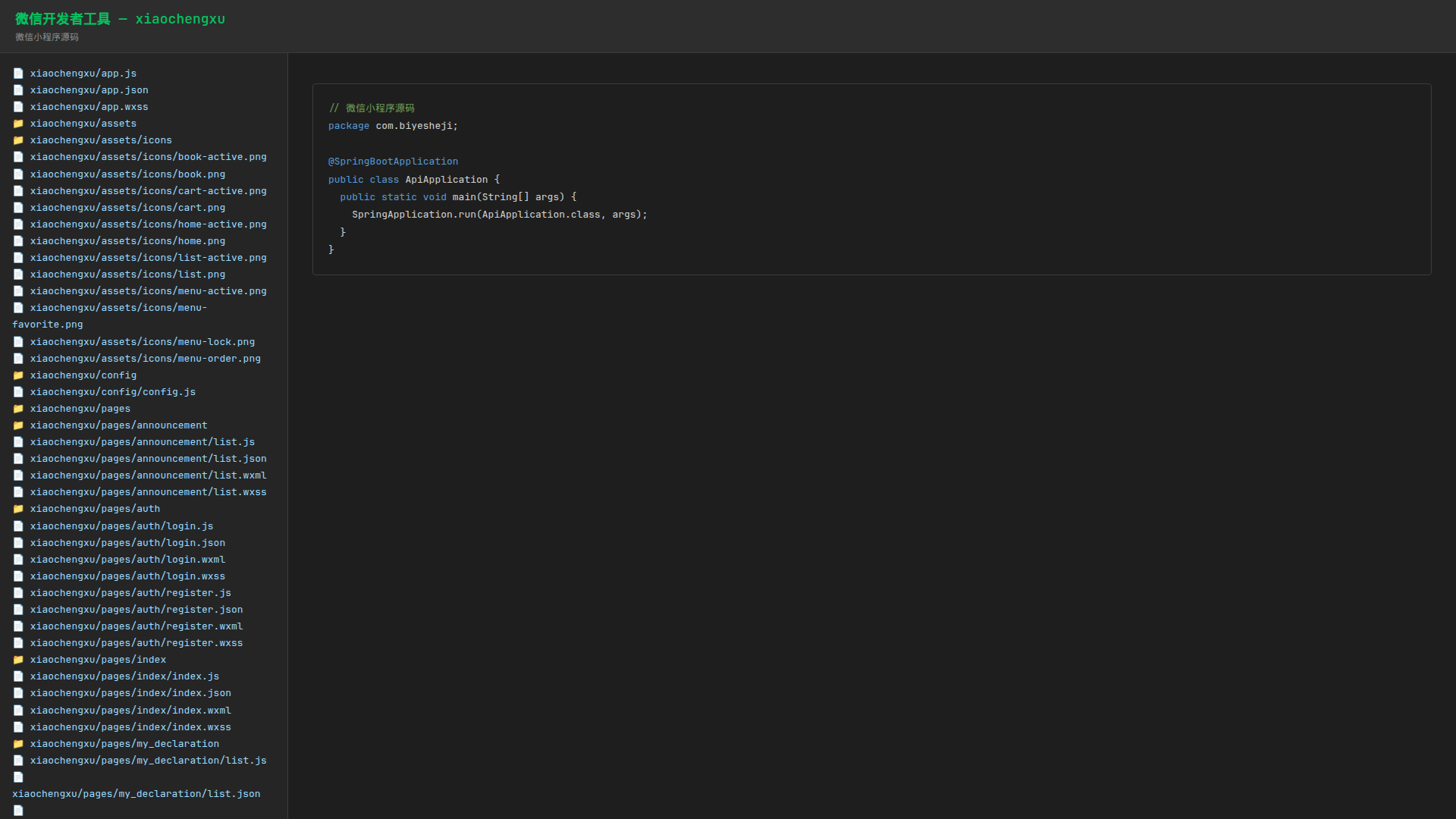Screen dimensions: 1456x819
Task: Open pages/auth/register.wxml
Action: point(136,626)
